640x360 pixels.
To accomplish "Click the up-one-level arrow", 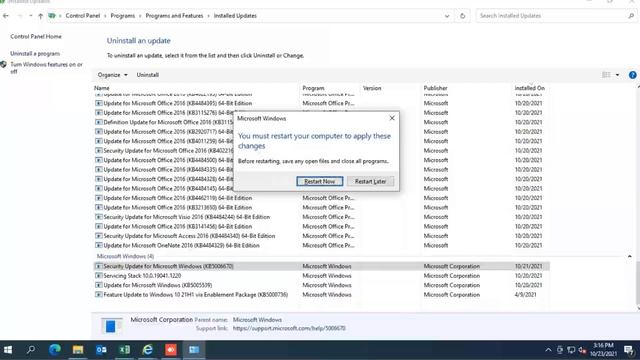I will coord(40,16).
